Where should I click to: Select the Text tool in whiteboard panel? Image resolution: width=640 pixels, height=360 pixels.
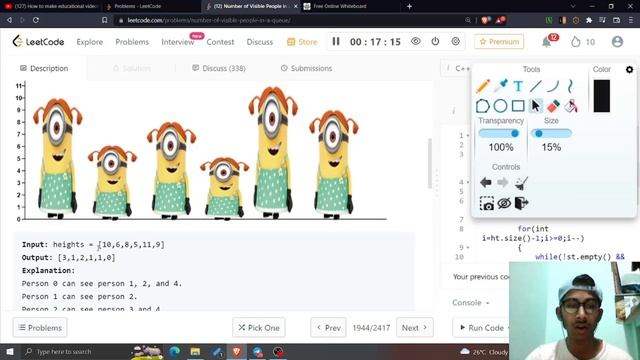[x=518, y=86]
